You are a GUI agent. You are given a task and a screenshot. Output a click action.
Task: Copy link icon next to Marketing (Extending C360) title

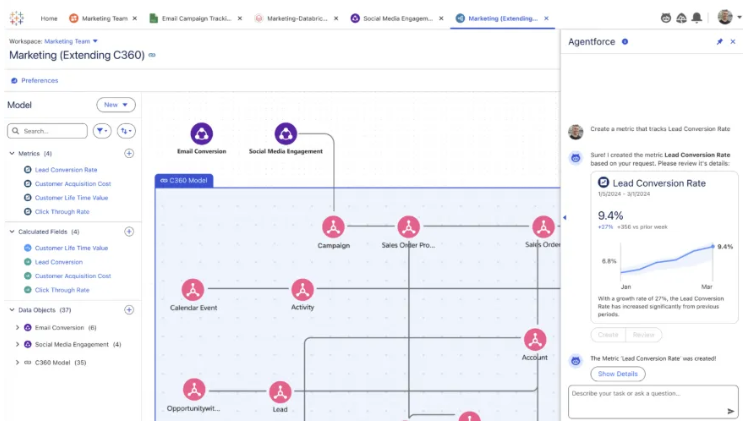(152, 55)
